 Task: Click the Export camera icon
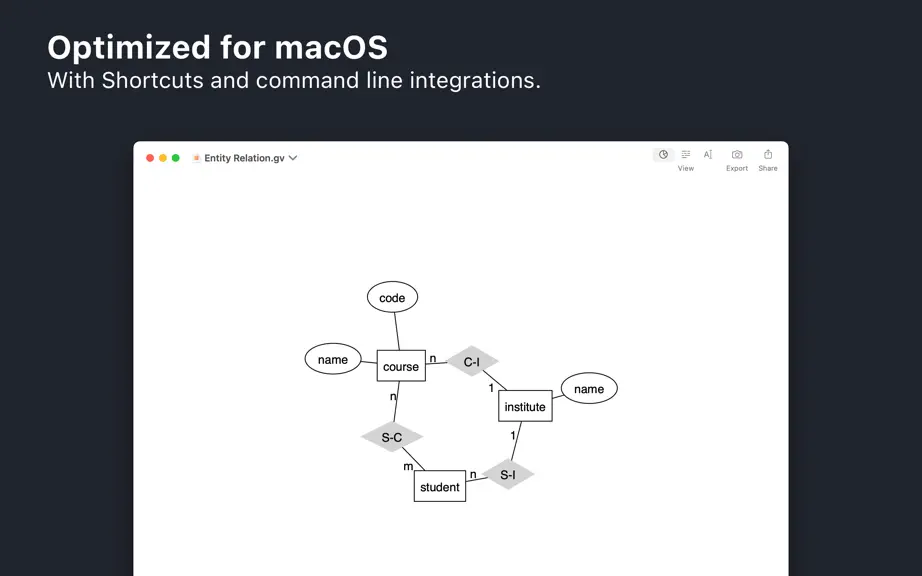pos(737,155)
